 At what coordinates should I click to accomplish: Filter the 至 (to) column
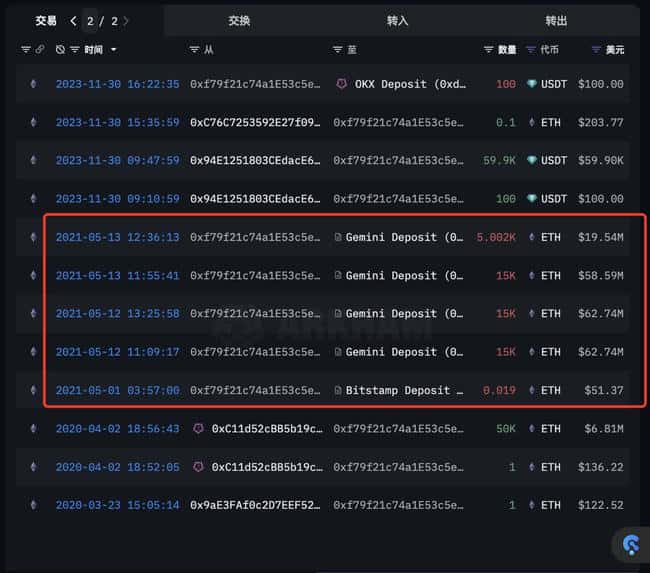pyautogui.click(x=337, y=50)
